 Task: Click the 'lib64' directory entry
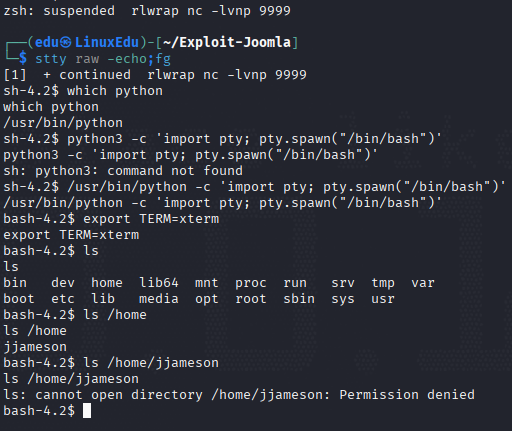click(x=159, y=283)
